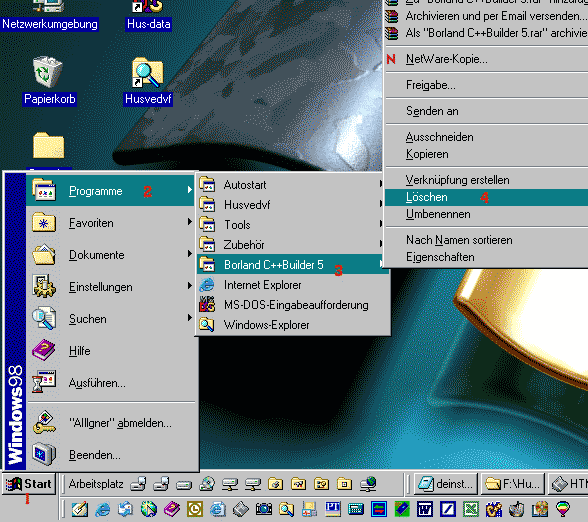Screen dimensions: 588x522
Task: Click network globe icon in Arbeitsplatz toolbar
Action: coord(368,484)
